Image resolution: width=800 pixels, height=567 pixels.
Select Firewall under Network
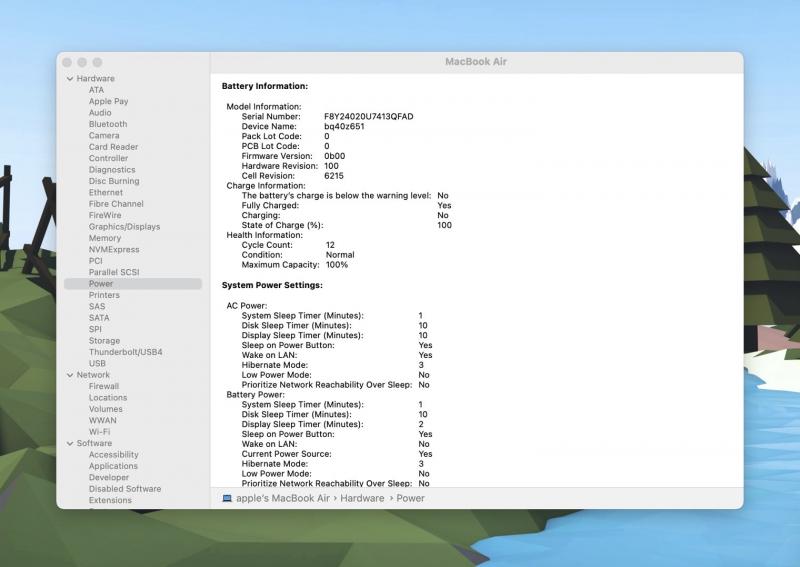coord(104,386)
